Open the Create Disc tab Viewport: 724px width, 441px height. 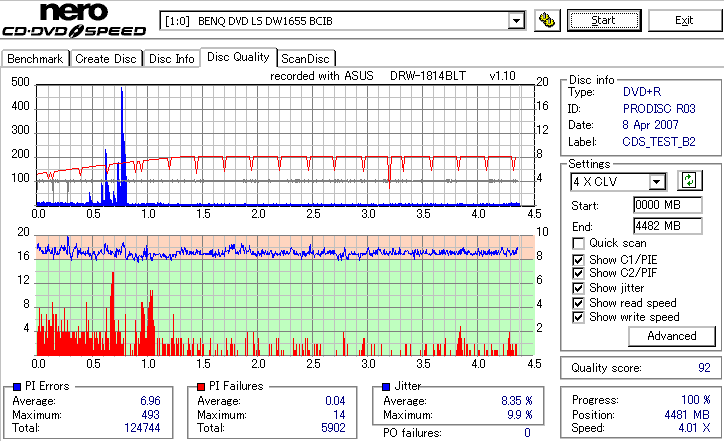106,59
